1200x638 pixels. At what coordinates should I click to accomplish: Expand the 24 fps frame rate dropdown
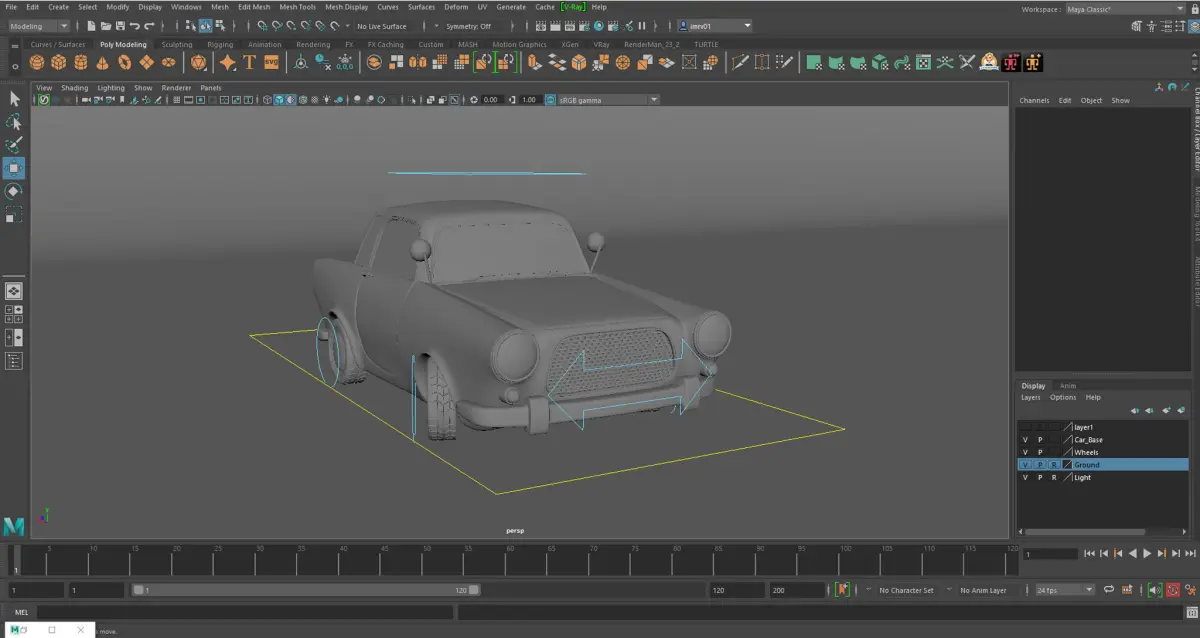point(1064,590)
